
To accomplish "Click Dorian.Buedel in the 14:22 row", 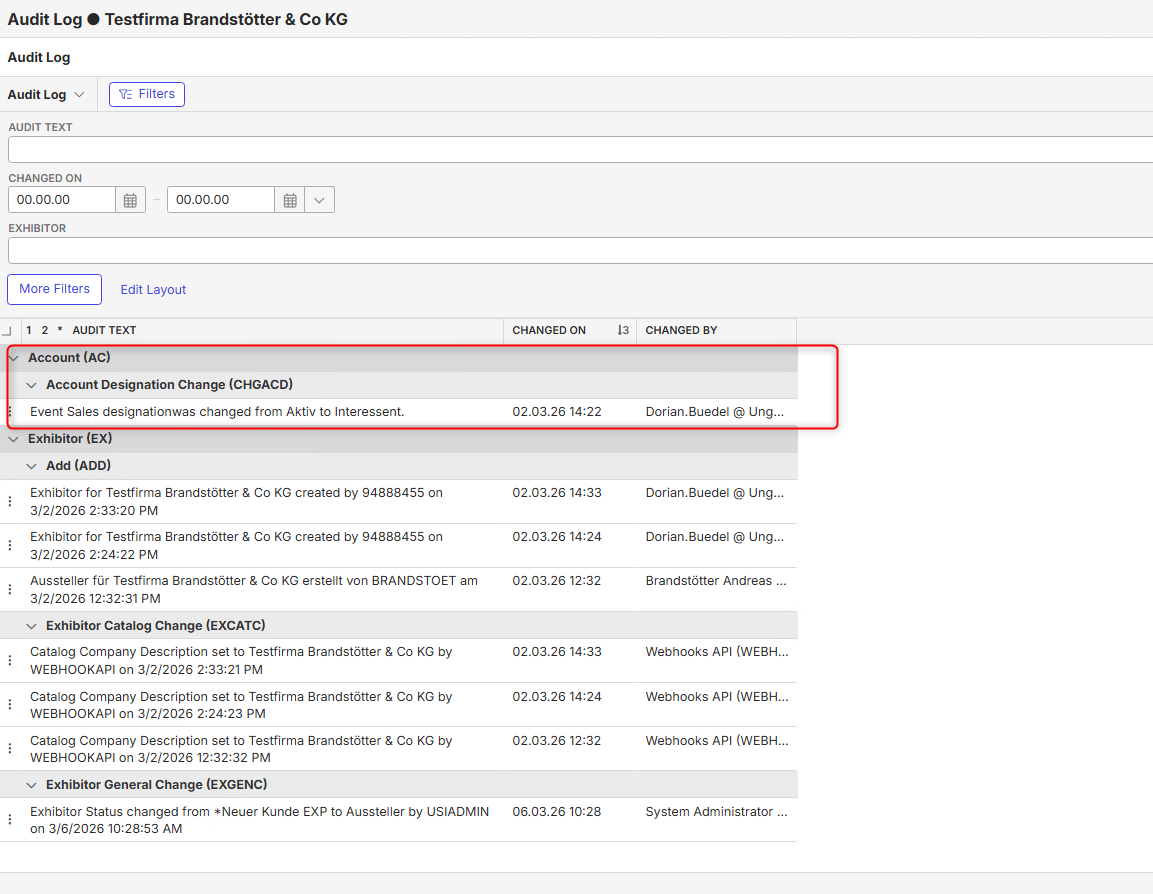I will coord(715,412).
